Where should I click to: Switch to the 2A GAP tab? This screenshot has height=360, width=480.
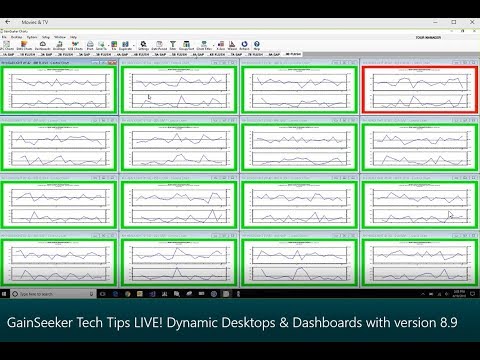tap(46, 54)
